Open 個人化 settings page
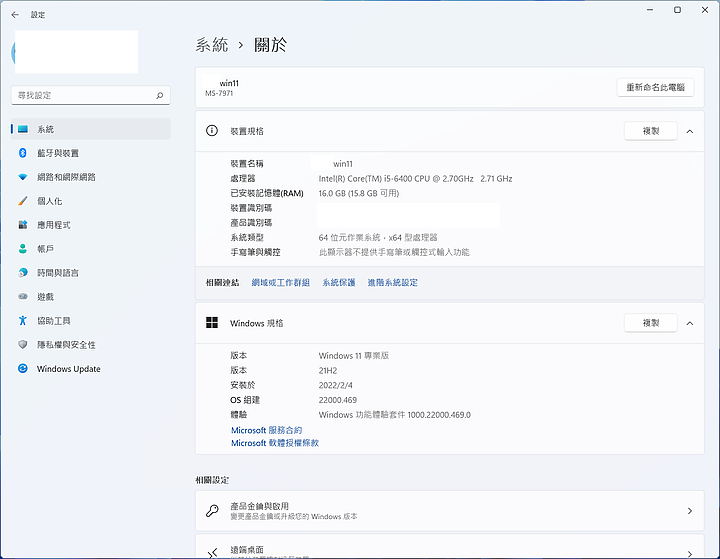The image size is (720, 559). click(x=91, y=201)
